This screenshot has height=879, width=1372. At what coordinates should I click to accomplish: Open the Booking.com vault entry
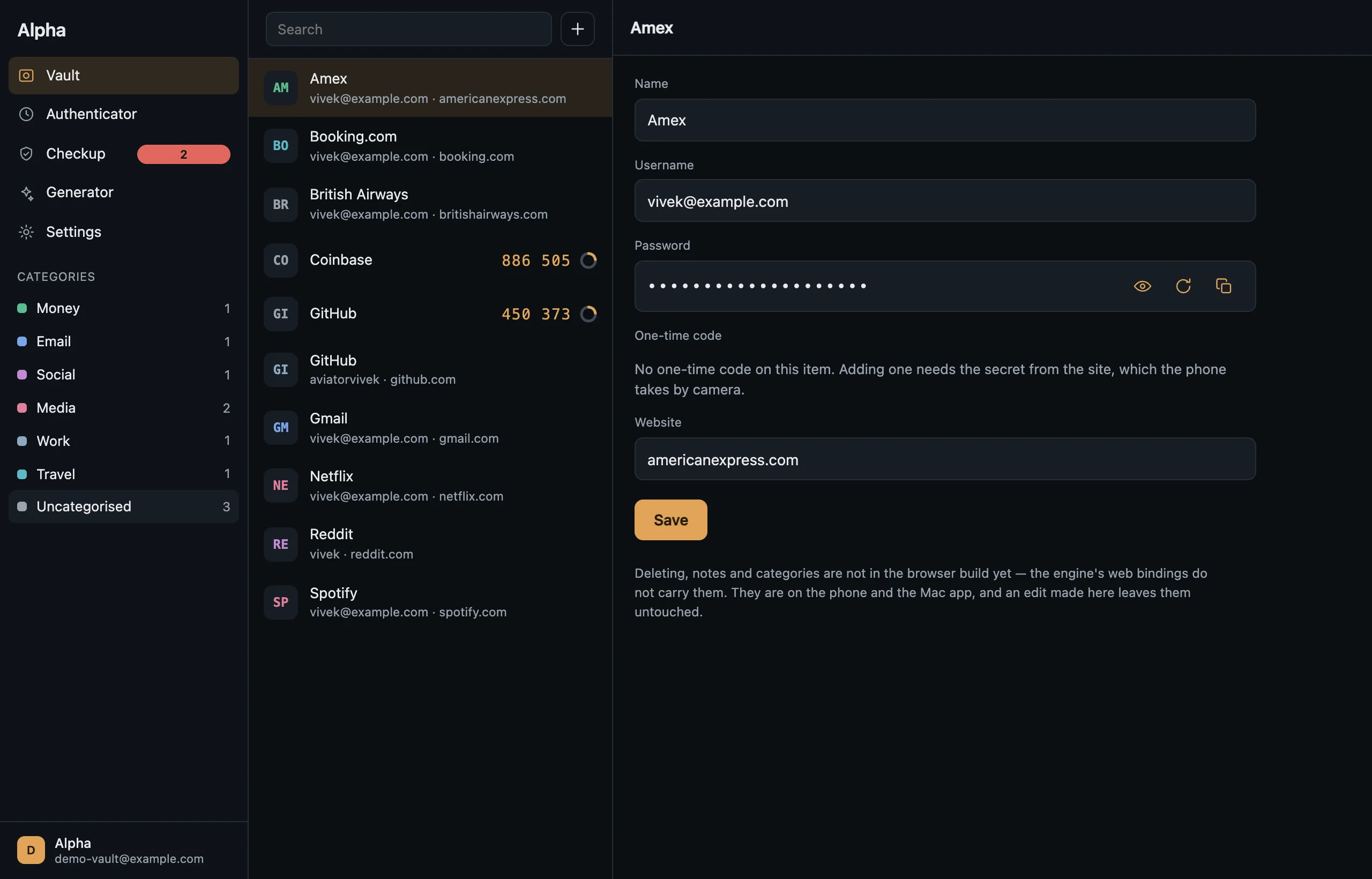[430, 146]
